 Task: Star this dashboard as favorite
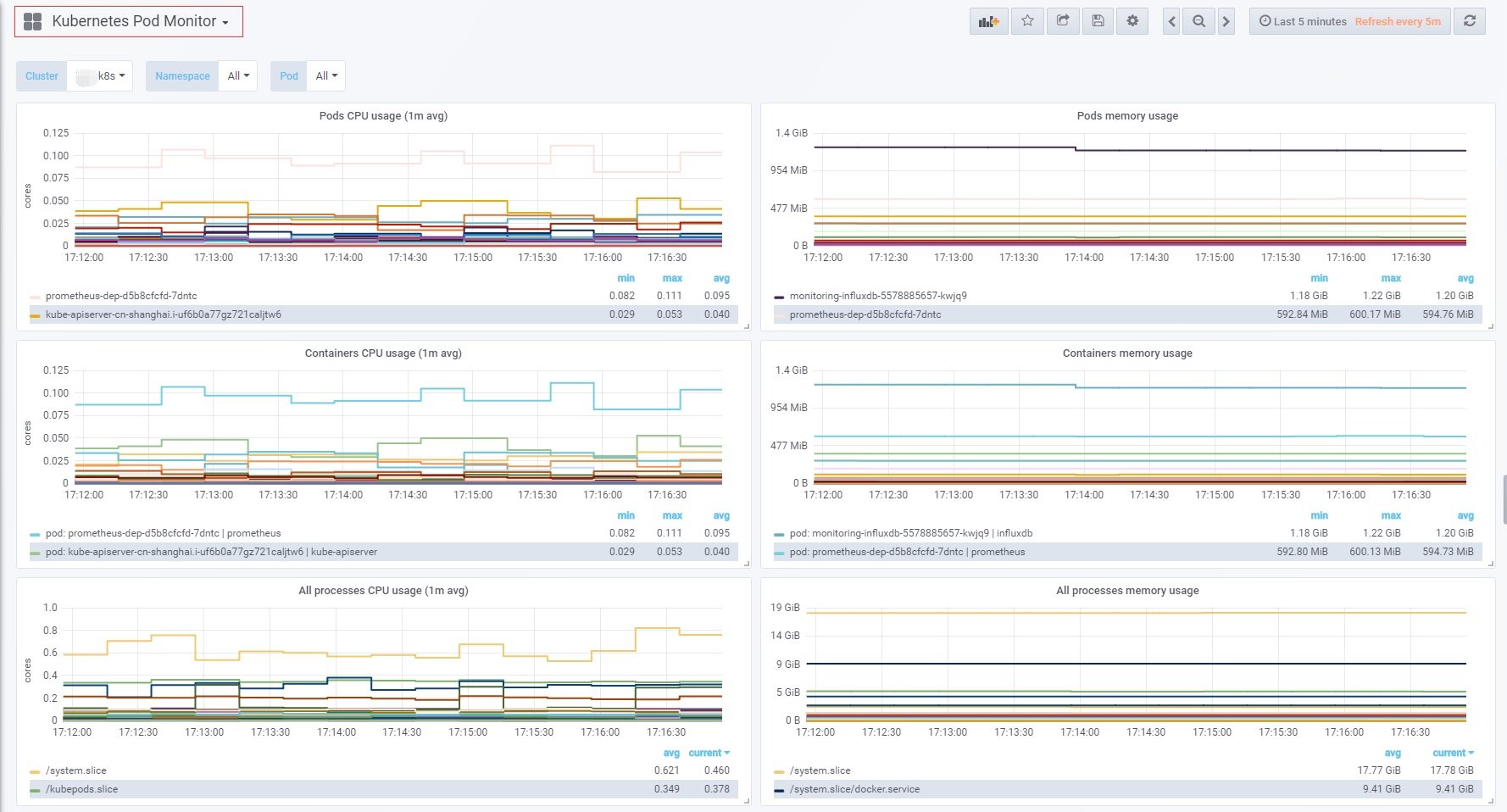pyautogui.click(x=1027, y=21)
